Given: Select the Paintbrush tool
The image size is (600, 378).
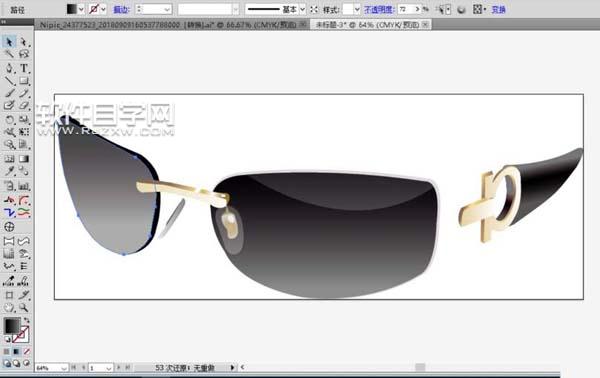Looking at the screenshot, I should (x=9, y=93).
